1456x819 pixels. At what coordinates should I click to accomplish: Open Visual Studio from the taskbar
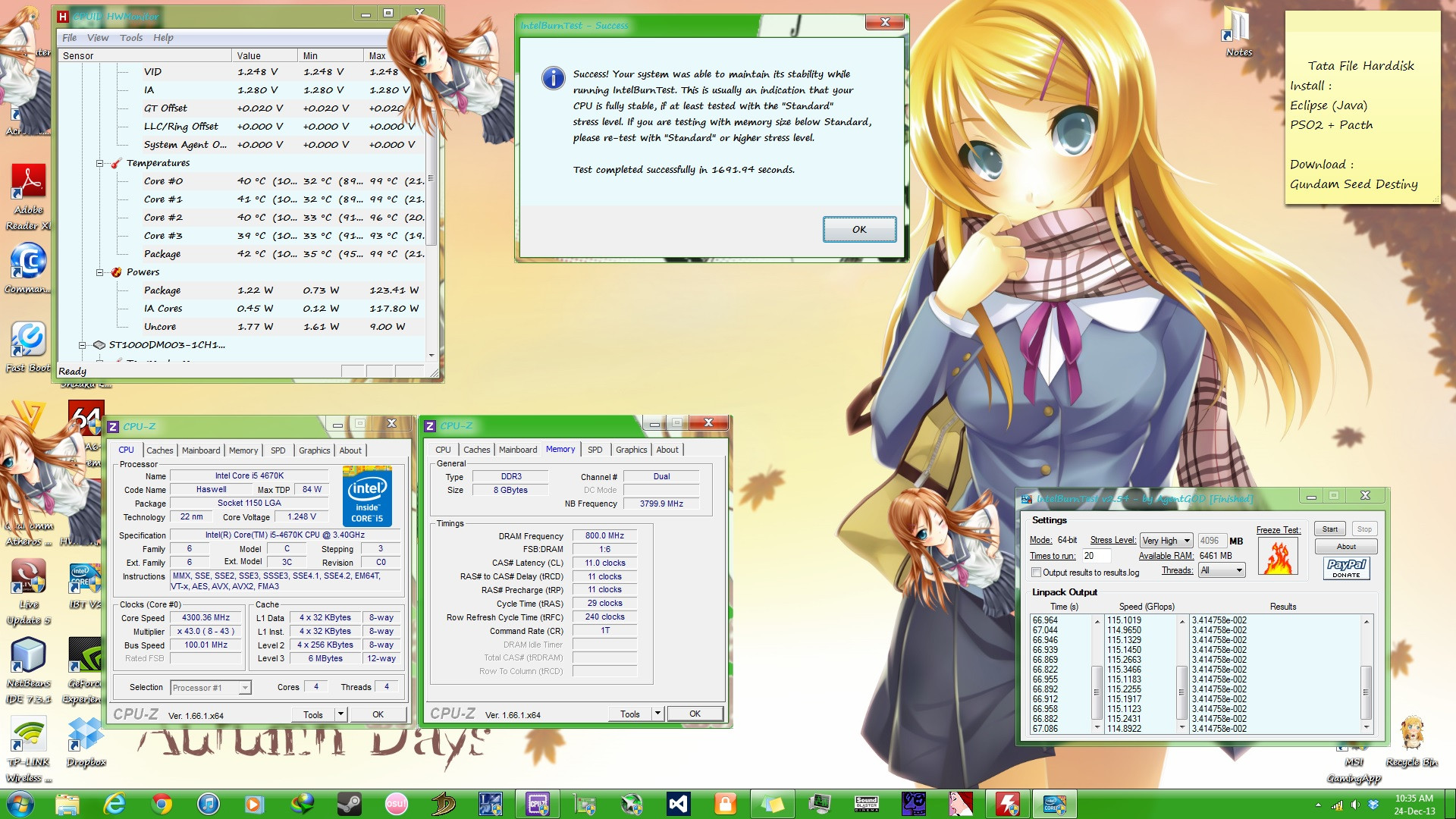pos(679,804)
